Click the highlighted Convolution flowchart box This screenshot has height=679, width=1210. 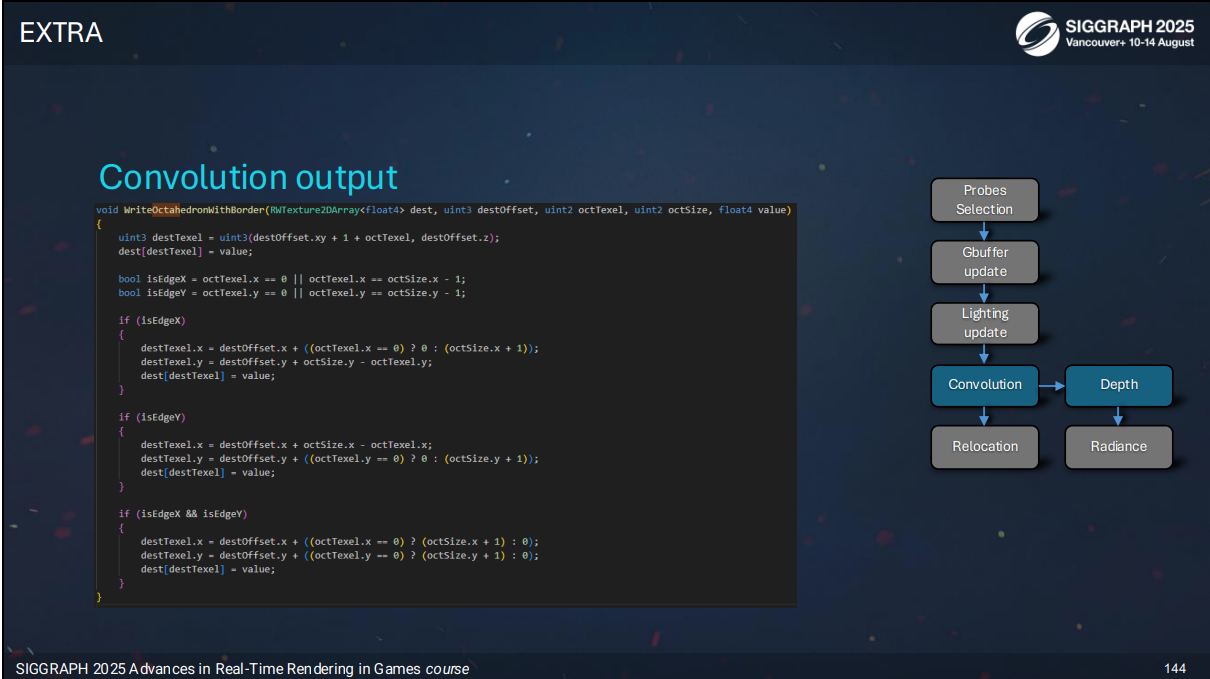point(985,385)
